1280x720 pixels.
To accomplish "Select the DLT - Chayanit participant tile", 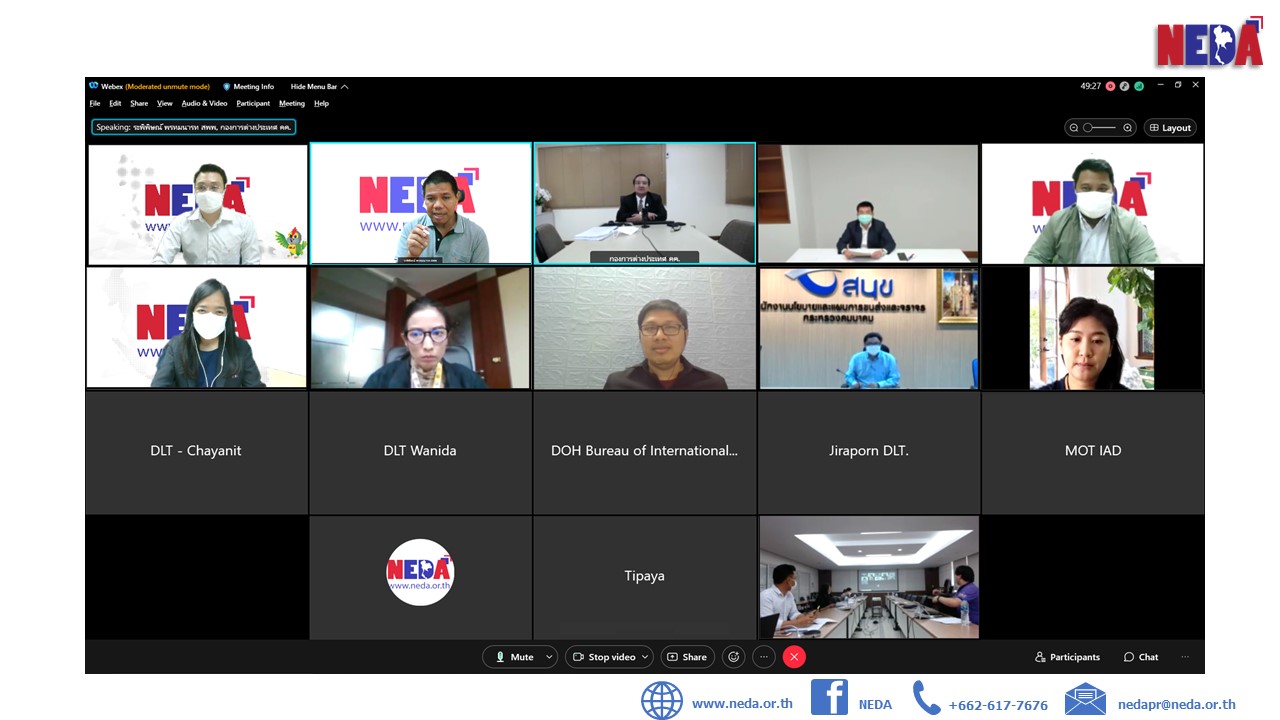I will 196,452.
